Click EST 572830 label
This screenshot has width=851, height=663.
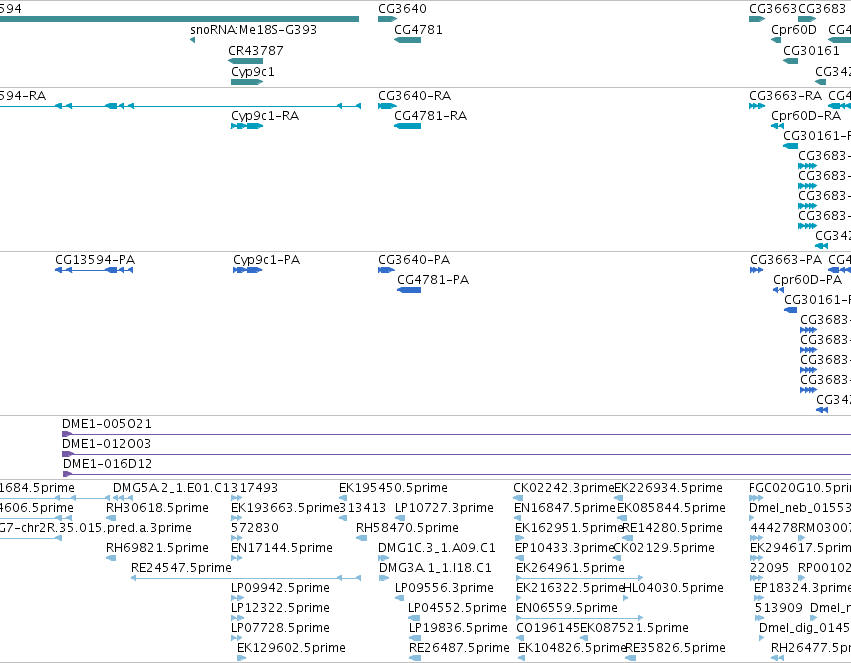tap(255, 528)
